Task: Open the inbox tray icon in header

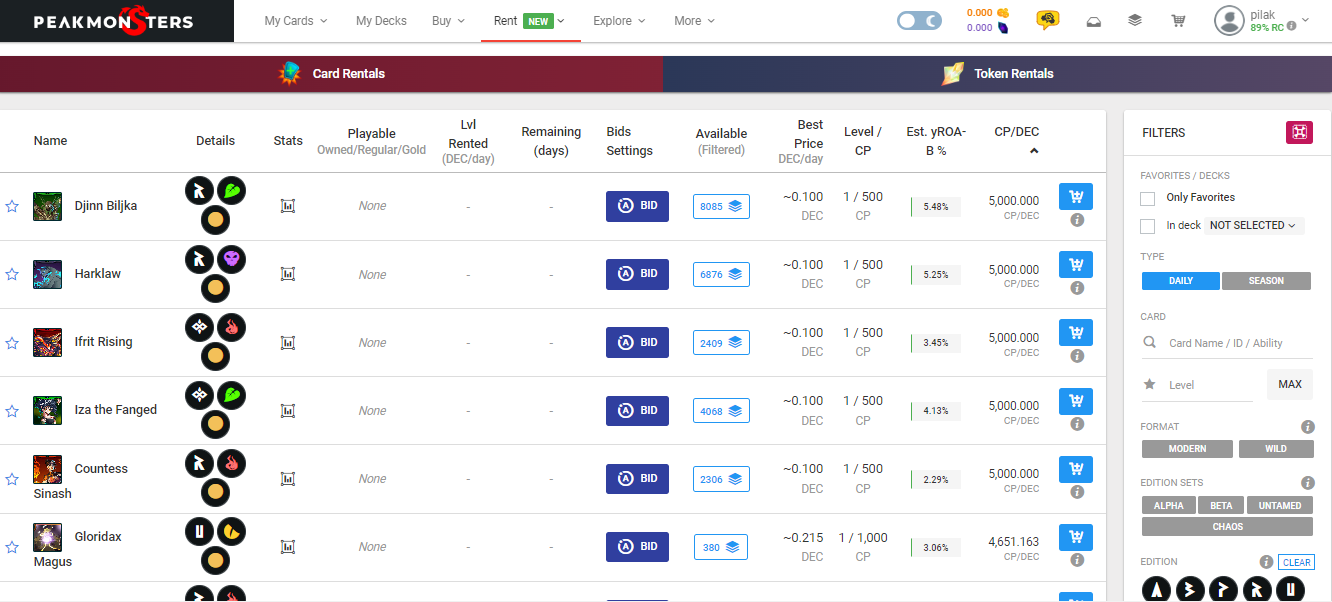Action: [1094, 20]
